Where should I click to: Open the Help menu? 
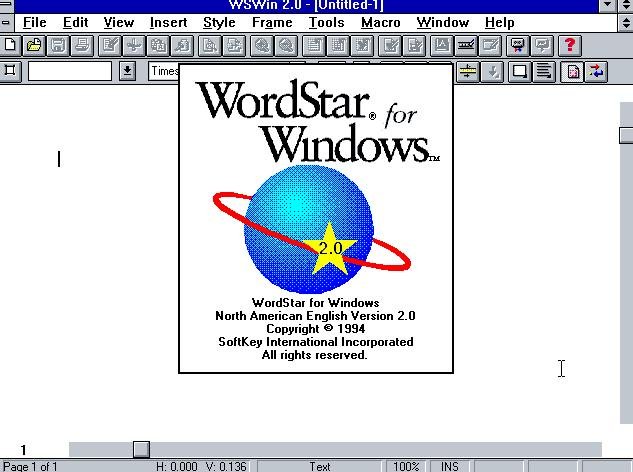(x=499, y=23)
